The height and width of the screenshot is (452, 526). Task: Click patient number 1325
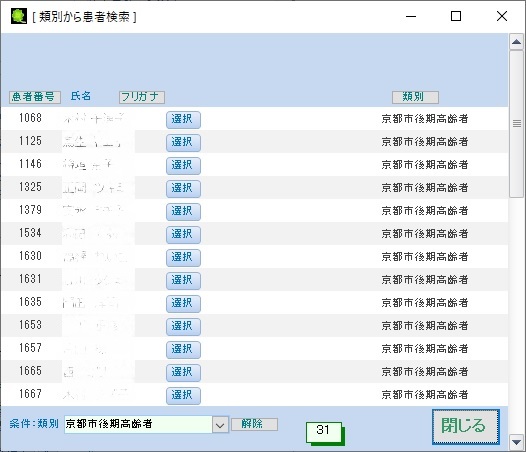tap(31, 187)
